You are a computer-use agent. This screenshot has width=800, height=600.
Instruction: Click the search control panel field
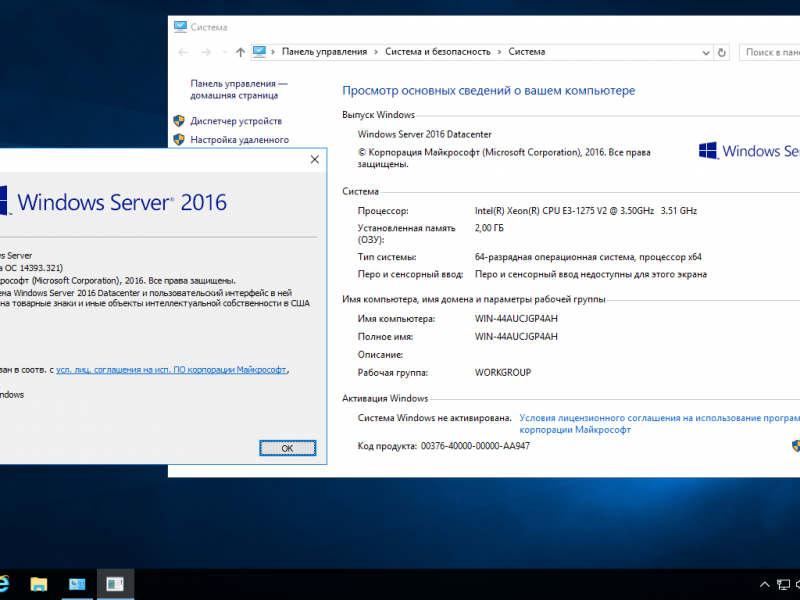click(x=770, y=52)
